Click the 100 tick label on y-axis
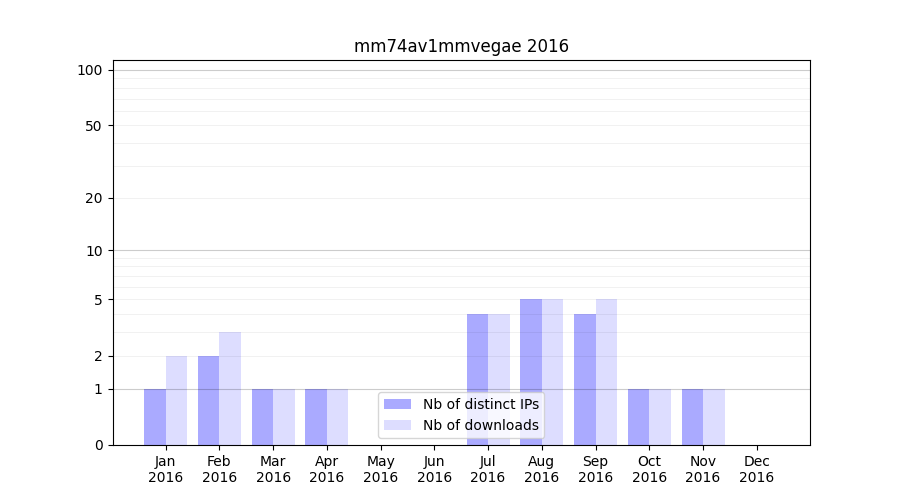The width and height of the screenshot is (900, 500). [x=90, y=70]
